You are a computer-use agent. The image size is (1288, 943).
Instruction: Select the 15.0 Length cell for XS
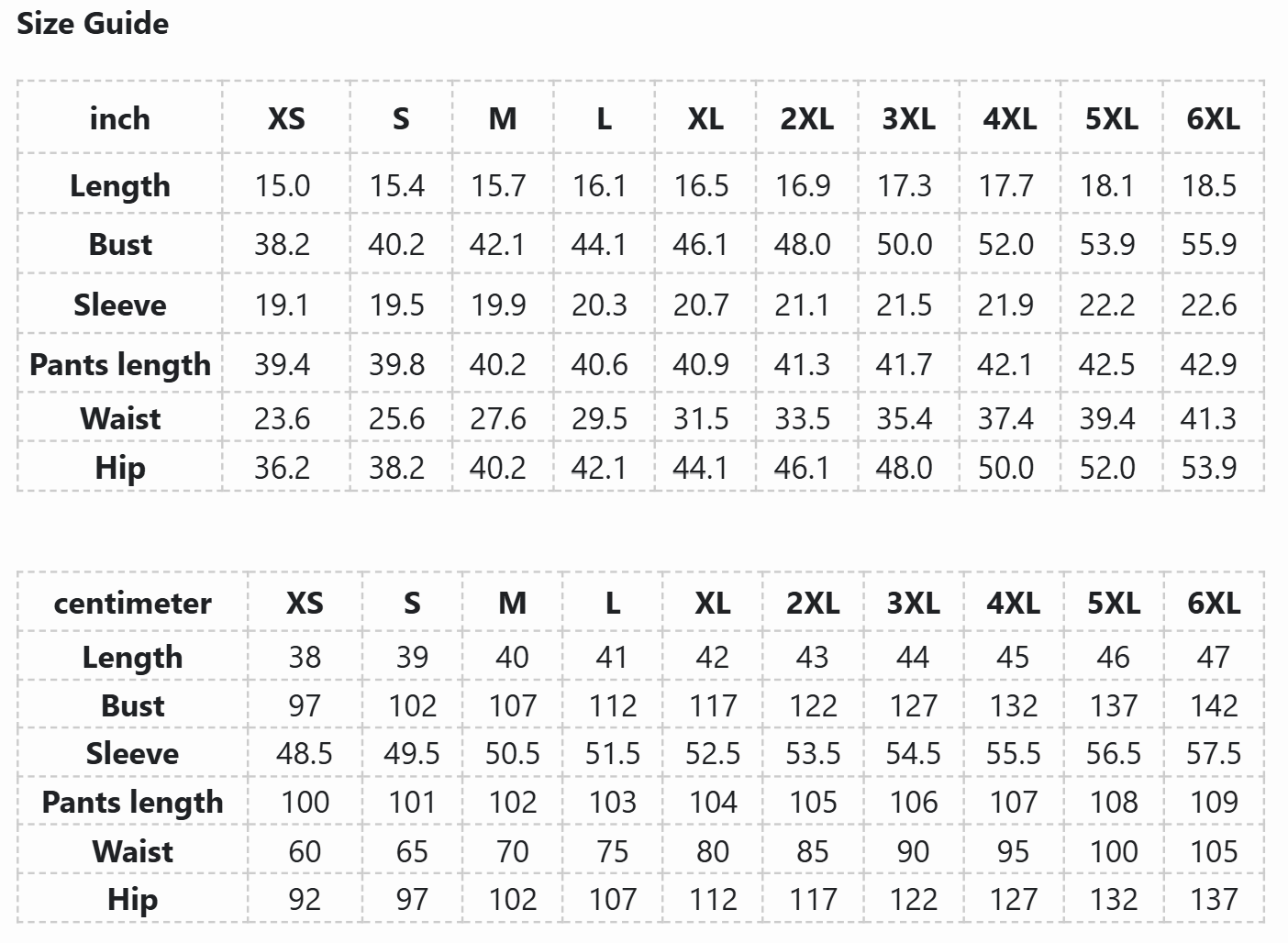point(283,185)
